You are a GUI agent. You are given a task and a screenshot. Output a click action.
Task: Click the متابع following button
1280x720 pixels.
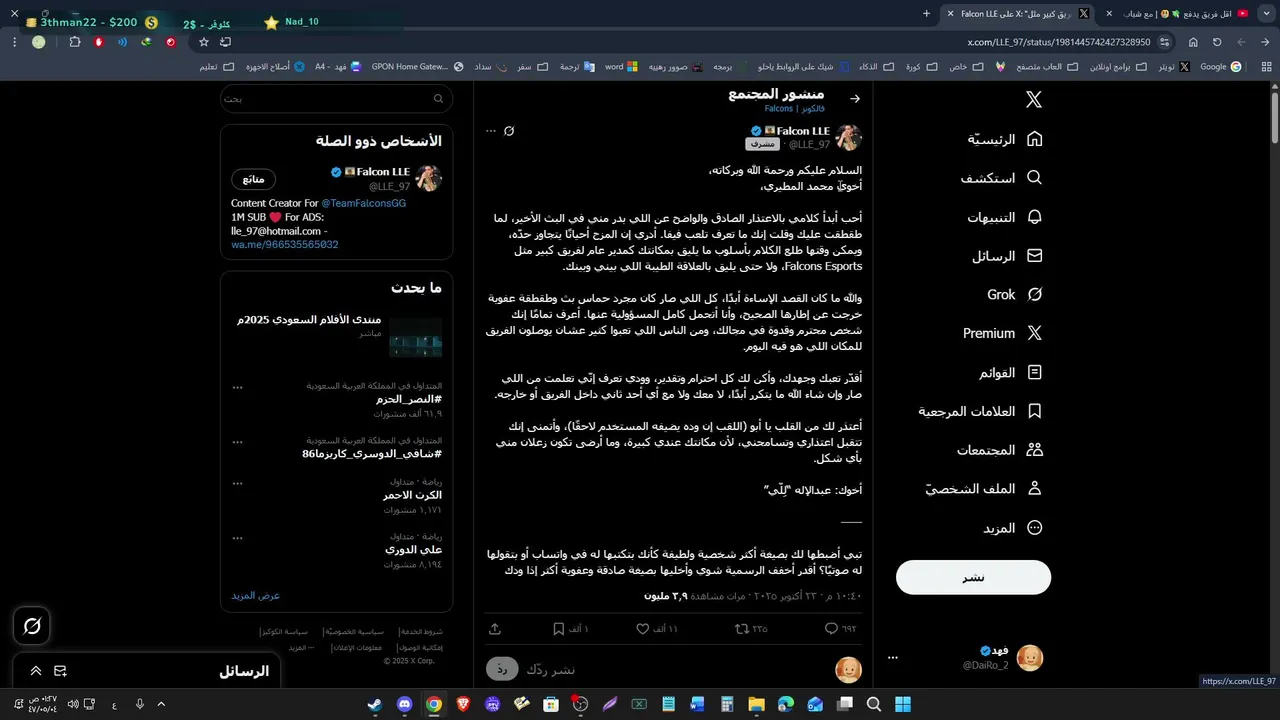pyautogui.click(x=254, y=179)
